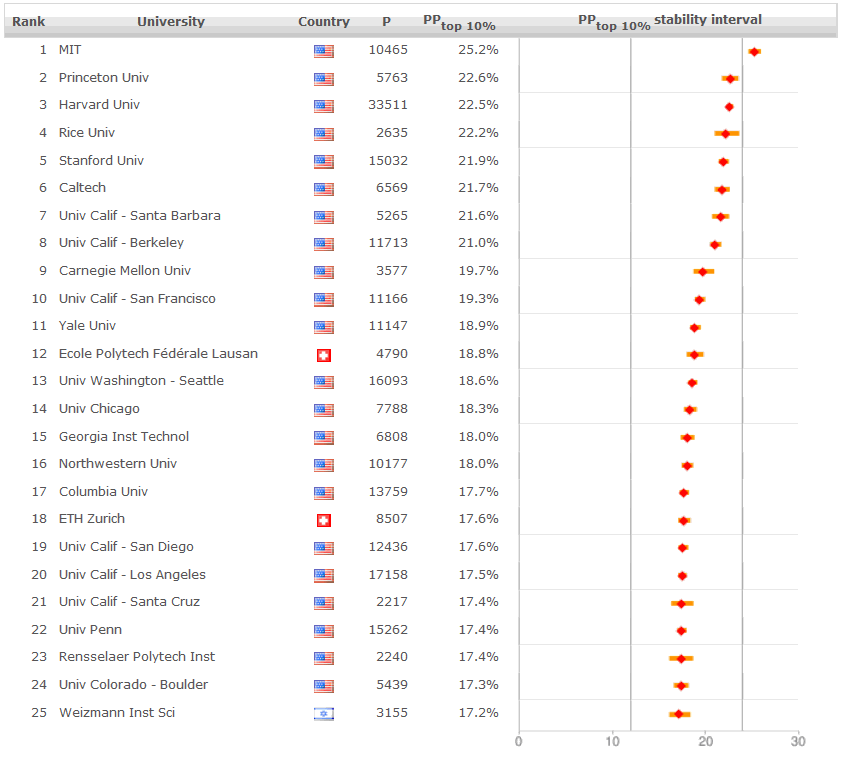Select Columbia Univ in the list

point(103,491)
